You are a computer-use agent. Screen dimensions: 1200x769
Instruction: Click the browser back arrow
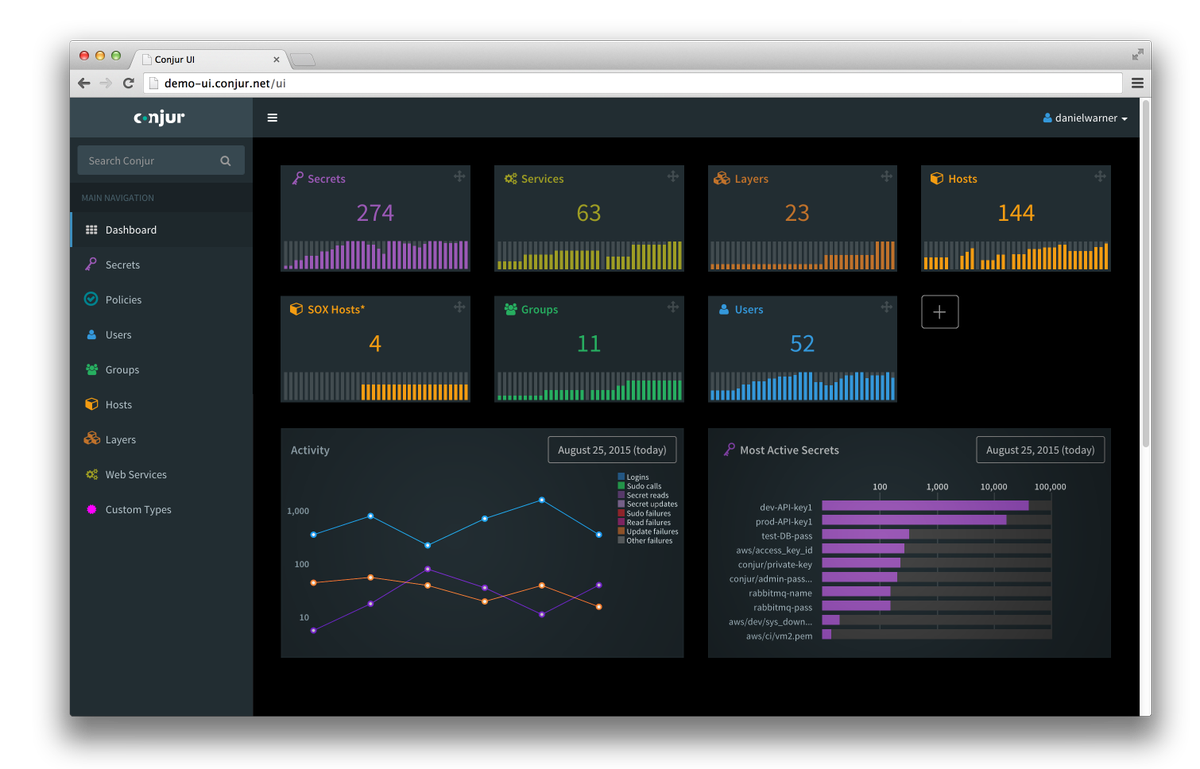(84, 83)
